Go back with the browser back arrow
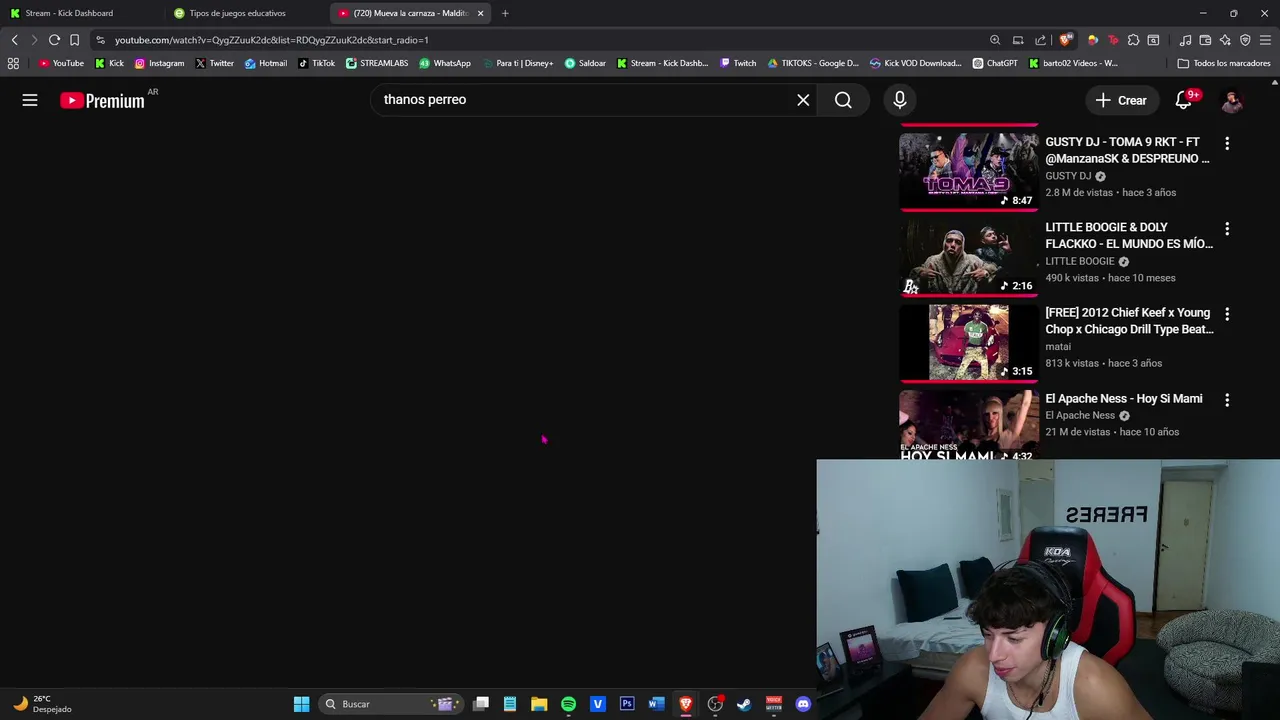 [x=14, y=40]
